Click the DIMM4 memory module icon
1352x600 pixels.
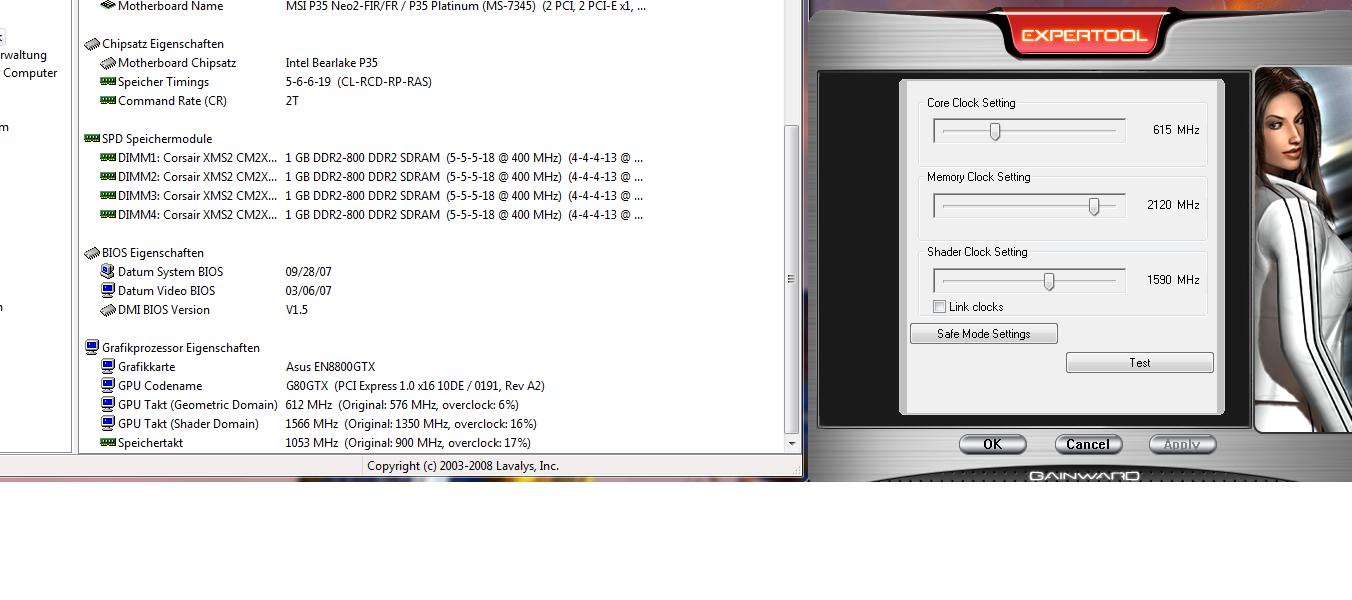pos(108,215)
